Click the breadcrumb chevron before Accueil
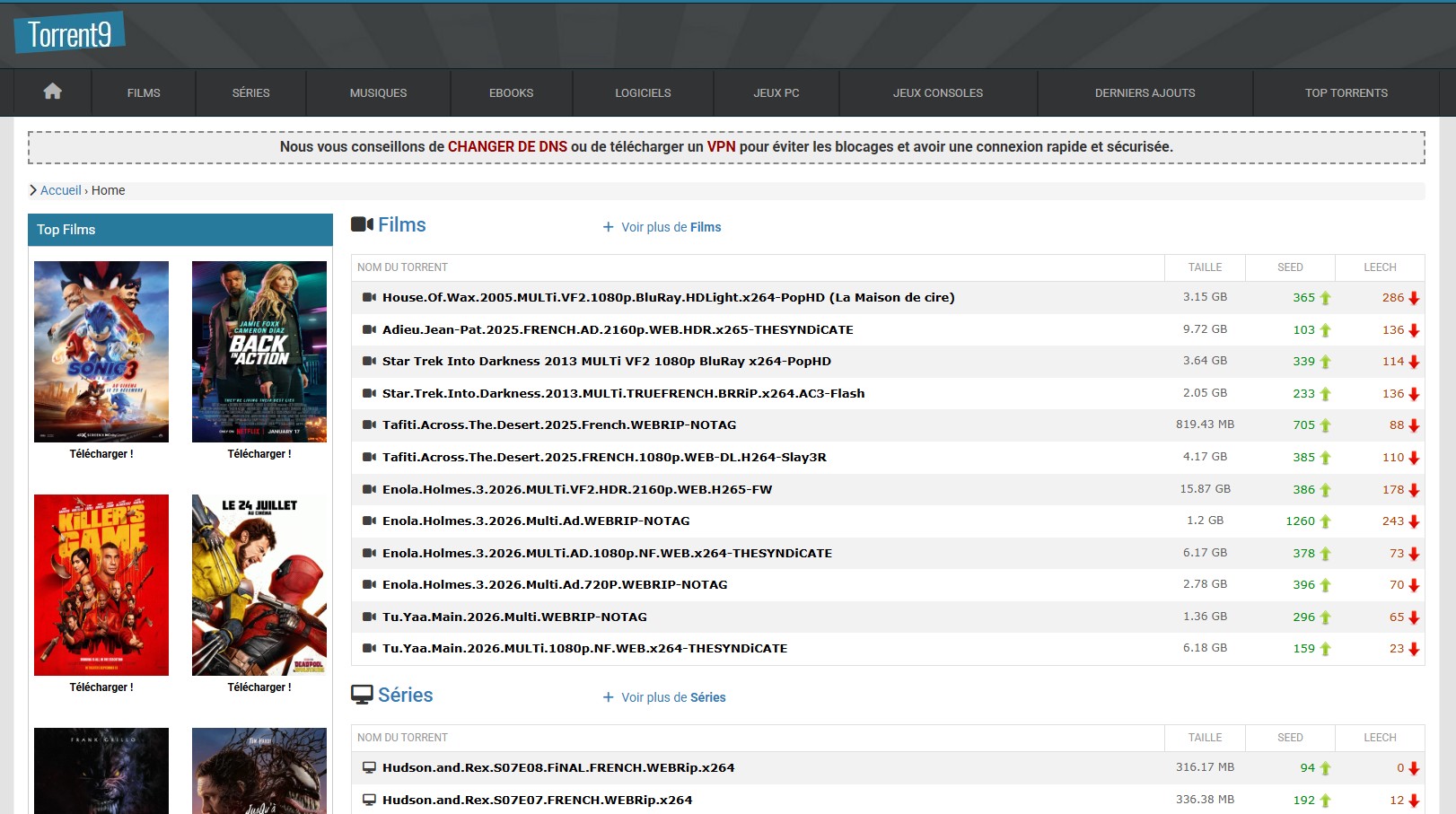Screen dimensions: 1456x814 point(33,190)
